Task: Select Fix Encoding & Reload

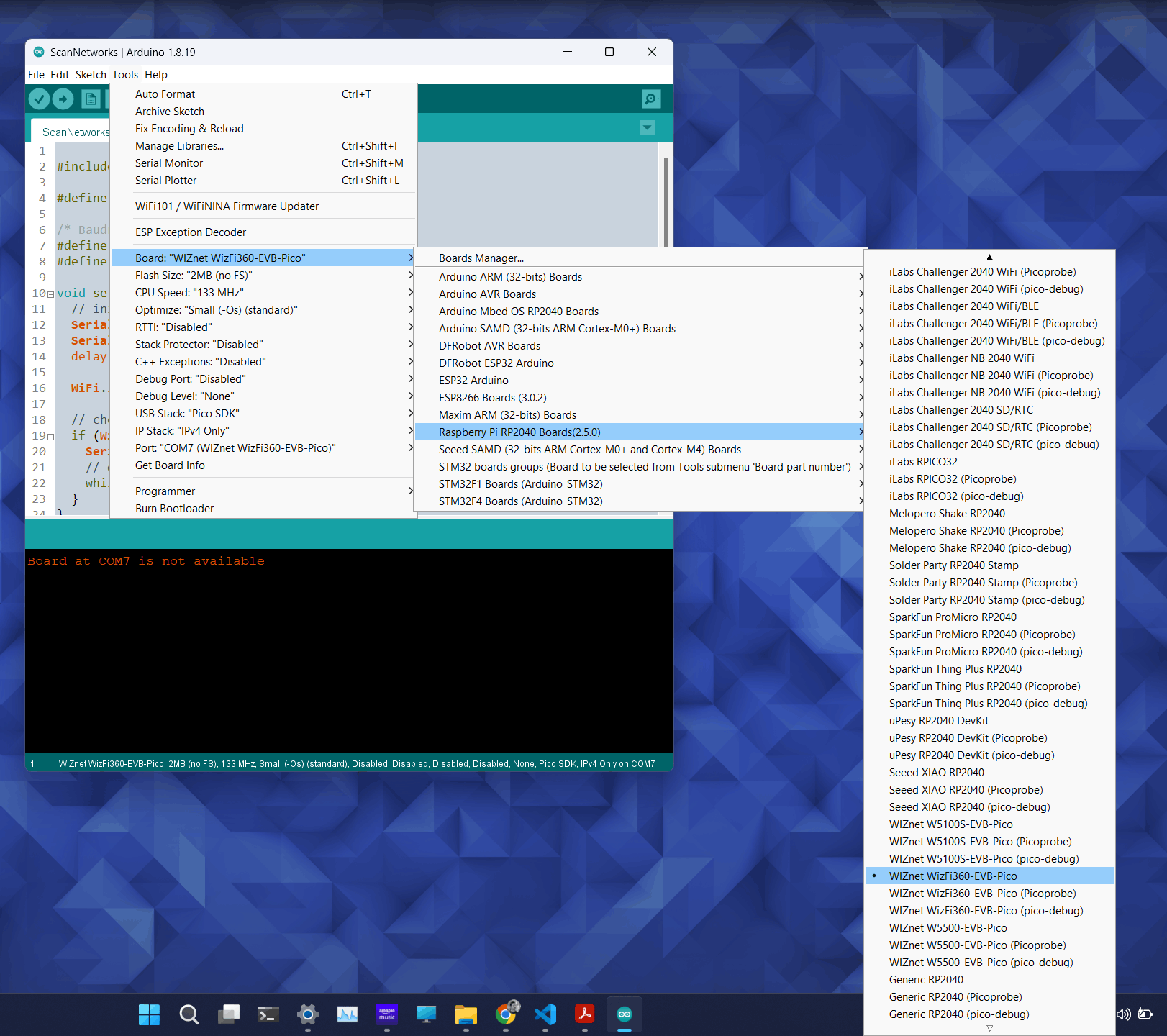Action: pos(263,129)
